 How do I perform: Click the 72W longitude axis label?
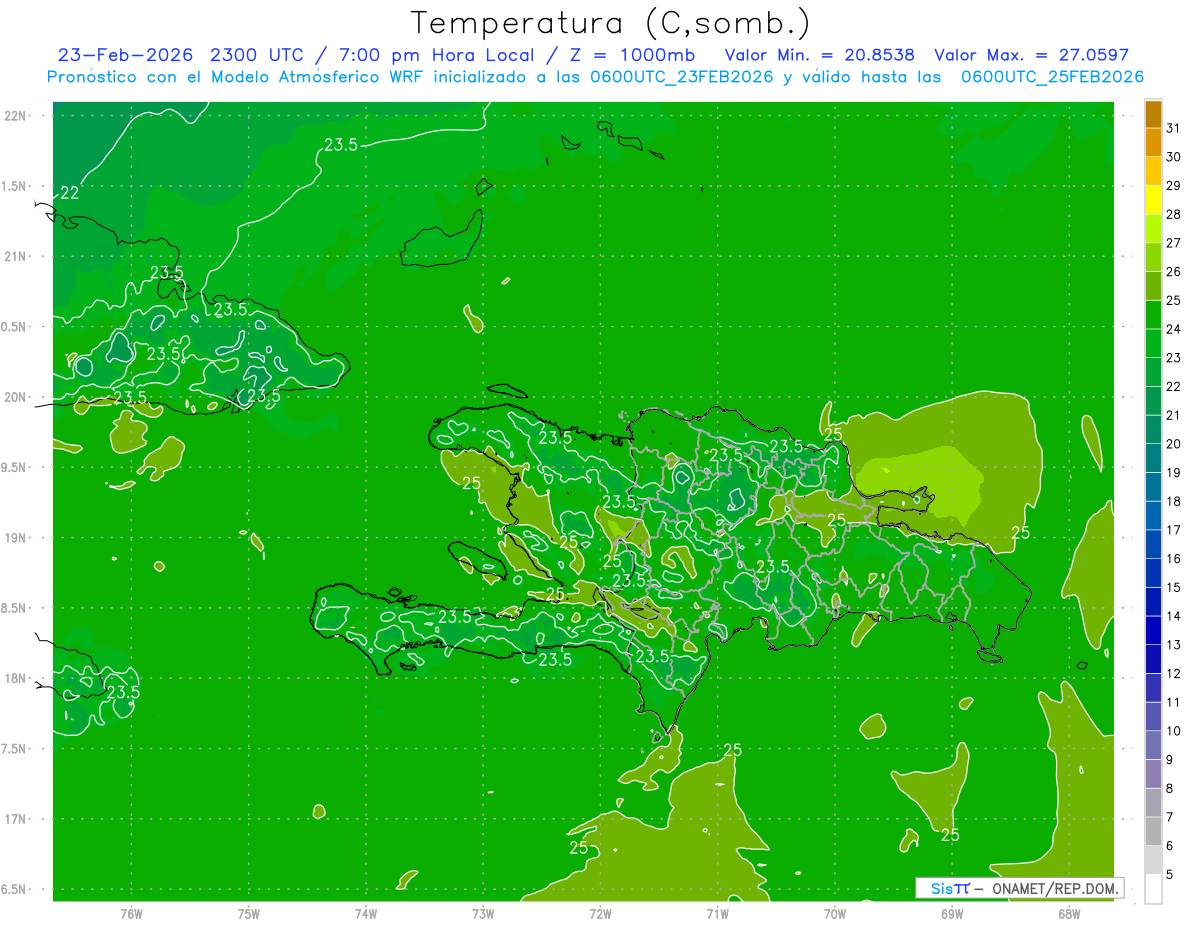600,912
